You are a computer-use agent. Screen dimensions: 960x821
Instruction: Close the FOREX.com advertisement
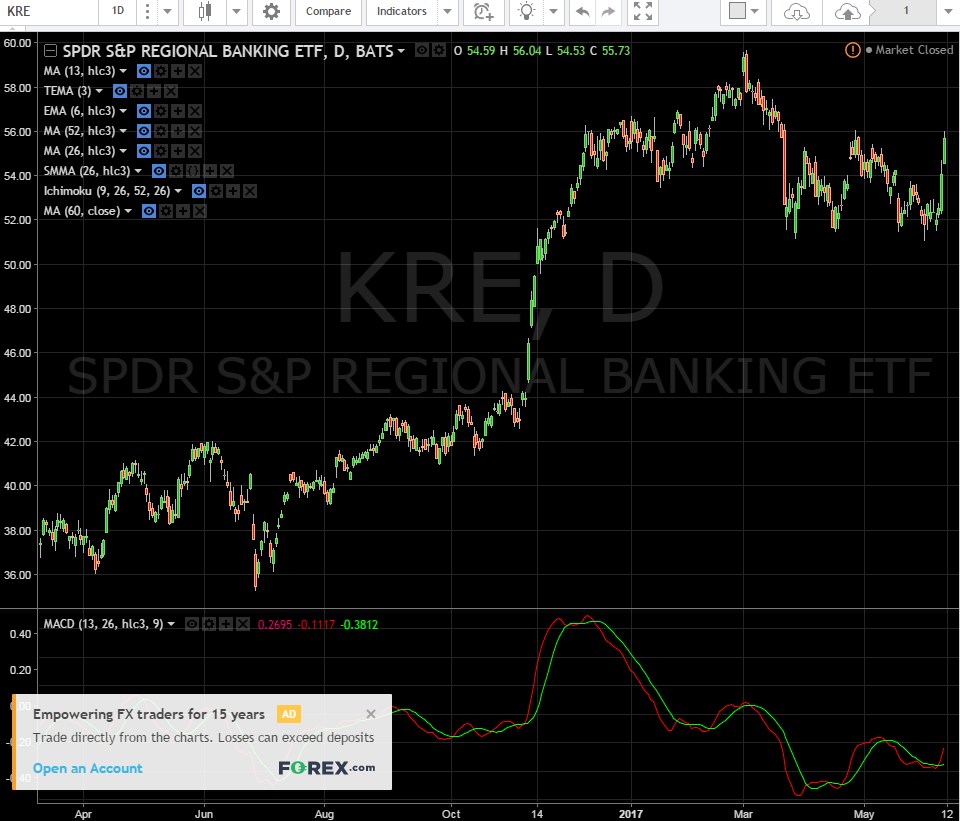[x=370, y=714]
